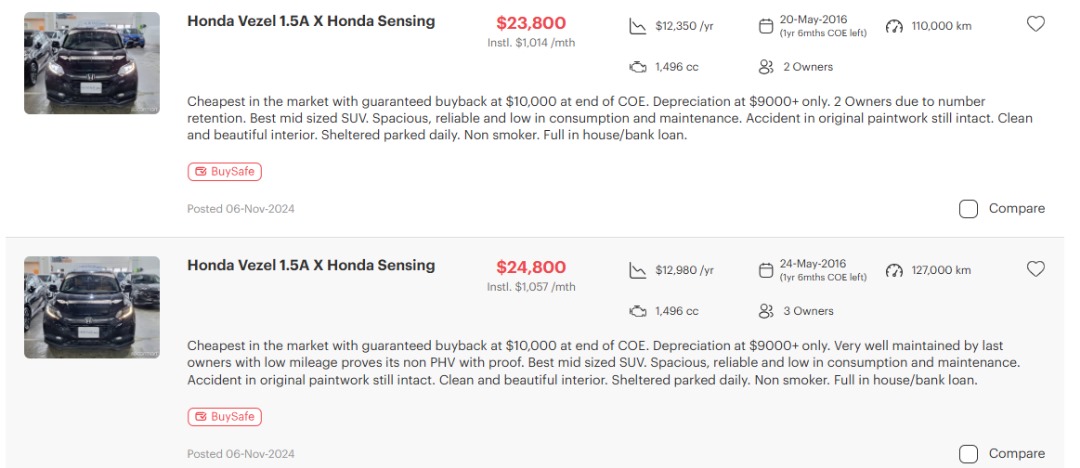1080x468 pixels.
Task: Click calendar icon next to 20-May-2016
Action: point(766,26)
